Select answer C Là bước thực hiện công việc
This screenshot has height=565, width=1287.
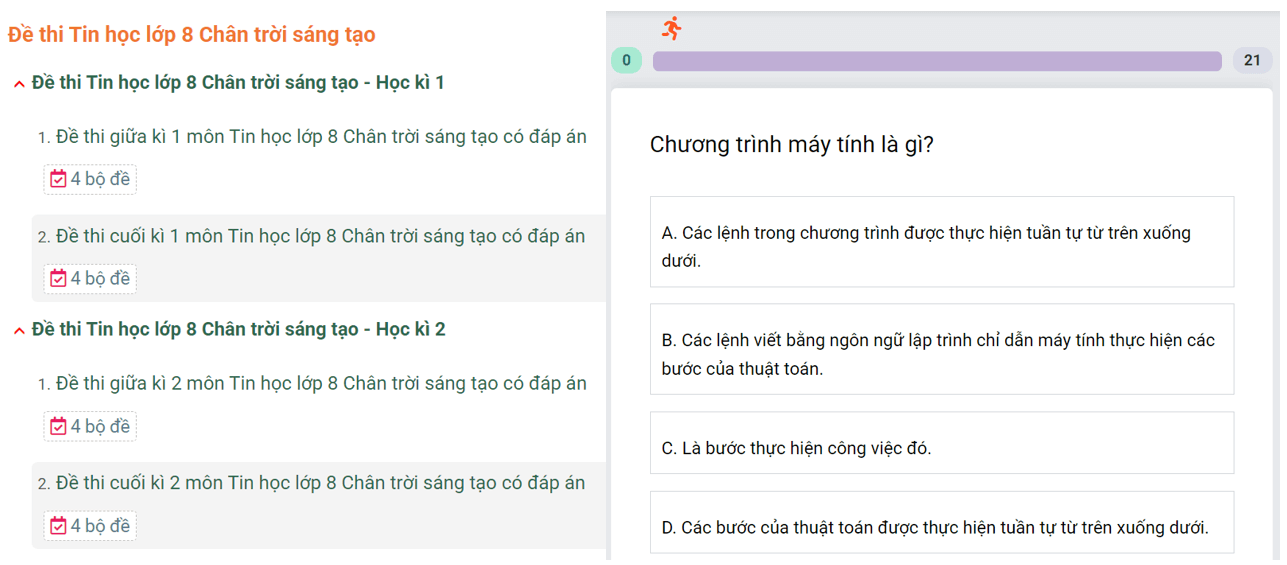[x=942, y=443]
